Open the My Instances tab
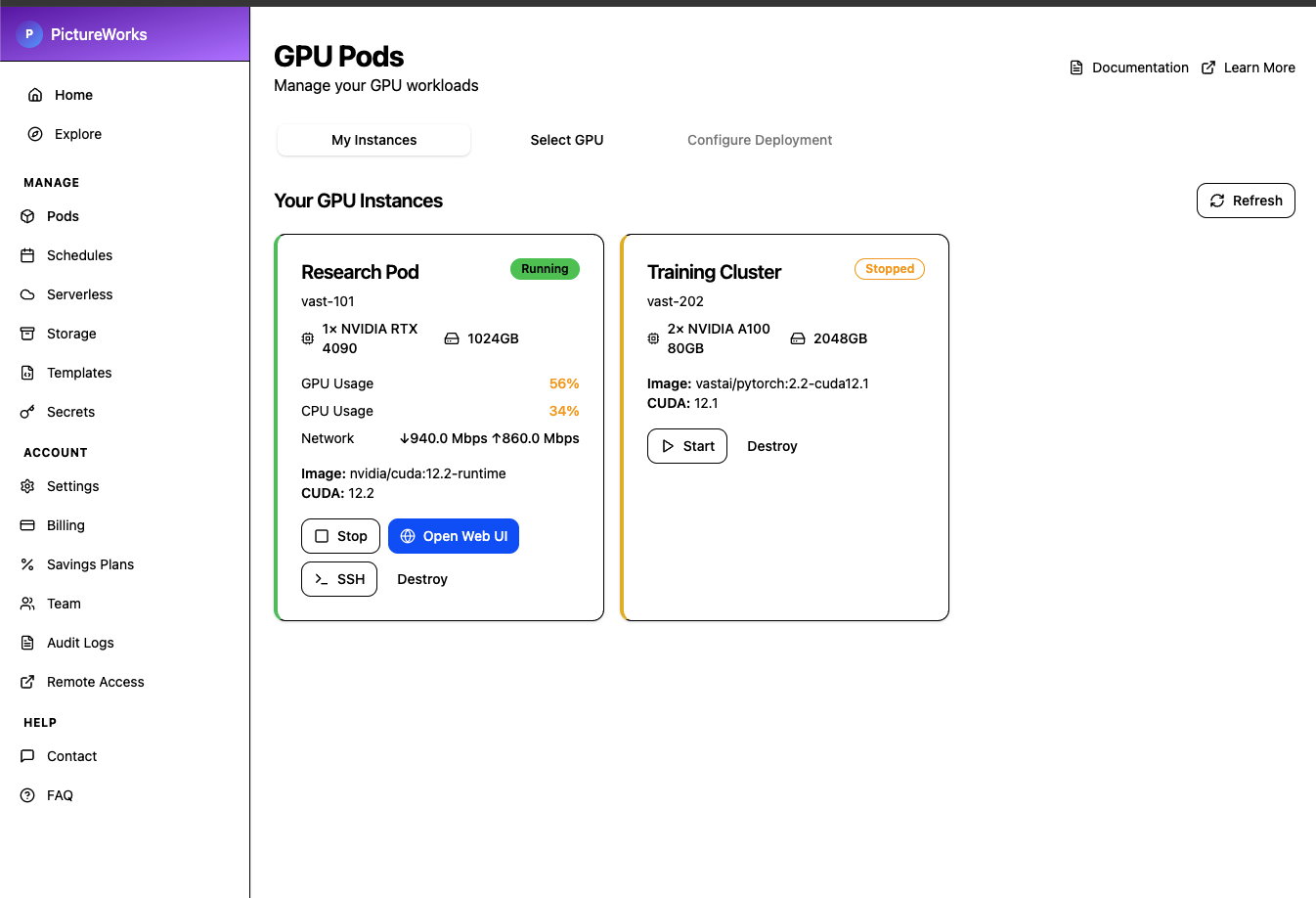 click(x=373, y=140)
